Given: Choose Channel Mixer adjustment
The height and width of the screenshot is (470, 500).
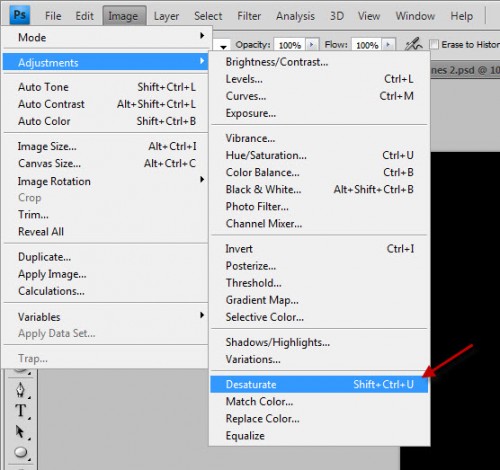Looking at the screenshot, I should pos(319,223).
